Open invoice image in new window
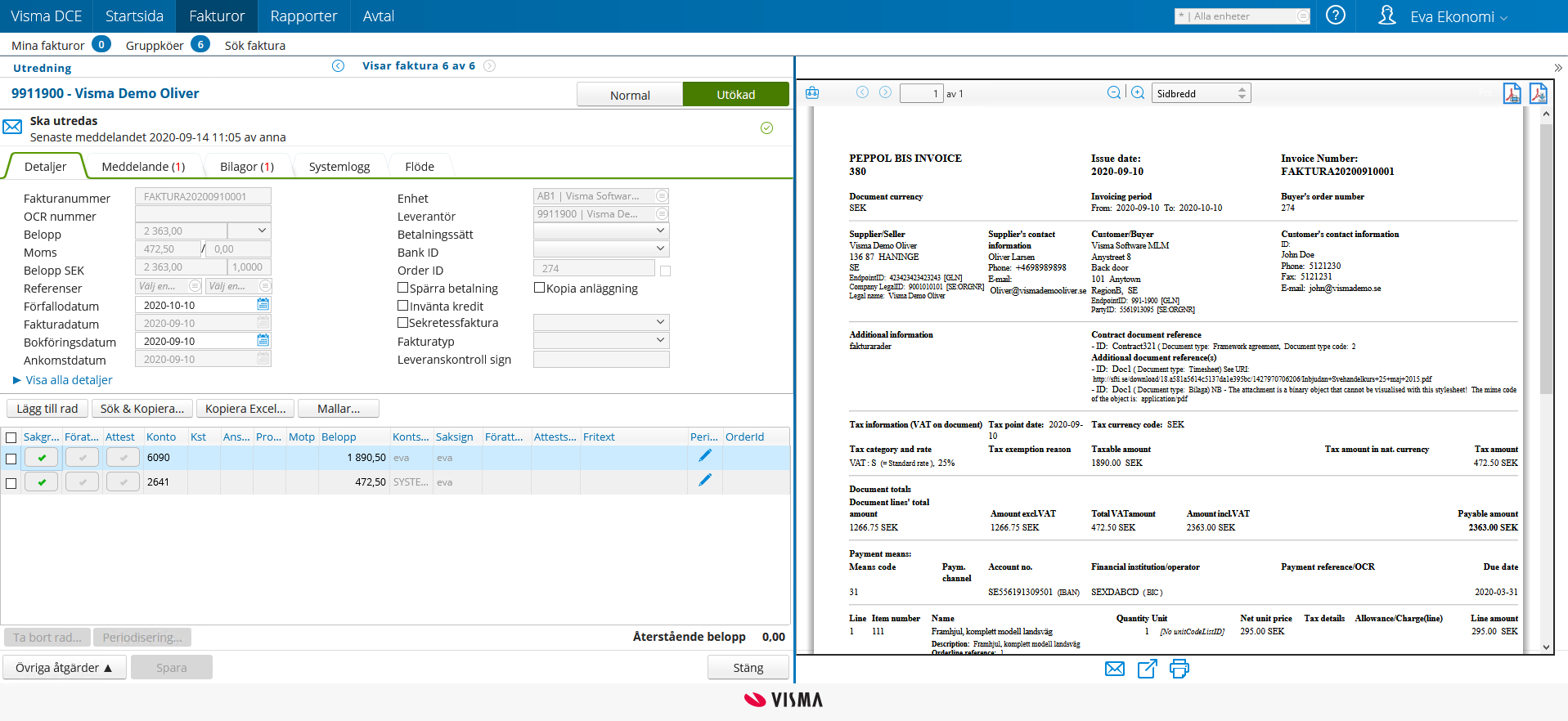This screenshot has width=1568, height=721. 1148,669
